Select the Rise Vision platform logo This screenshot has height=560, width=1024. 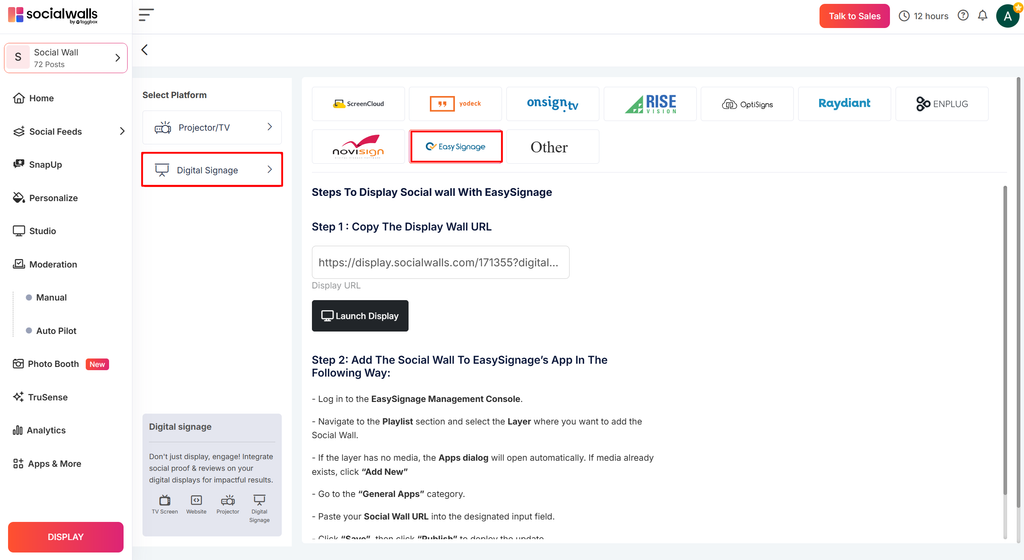pyautogui.click(x=650, y=104)
